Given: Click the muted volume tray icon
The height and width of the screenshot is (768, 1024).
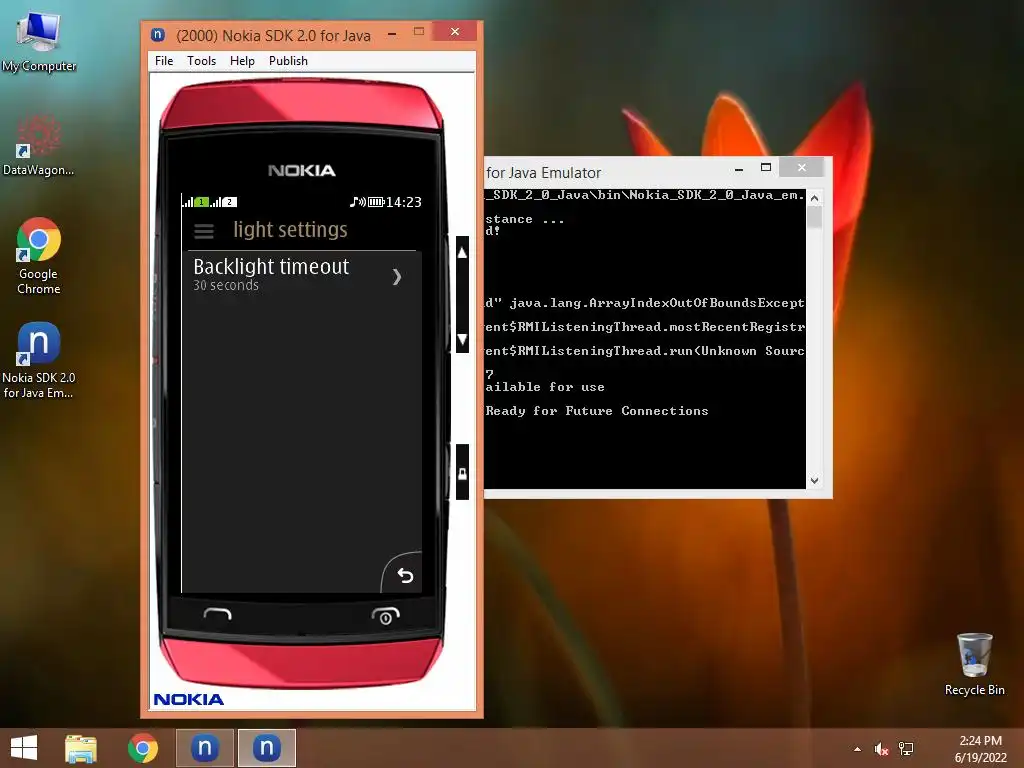Looking at the screenshot, I should [882, 749].
